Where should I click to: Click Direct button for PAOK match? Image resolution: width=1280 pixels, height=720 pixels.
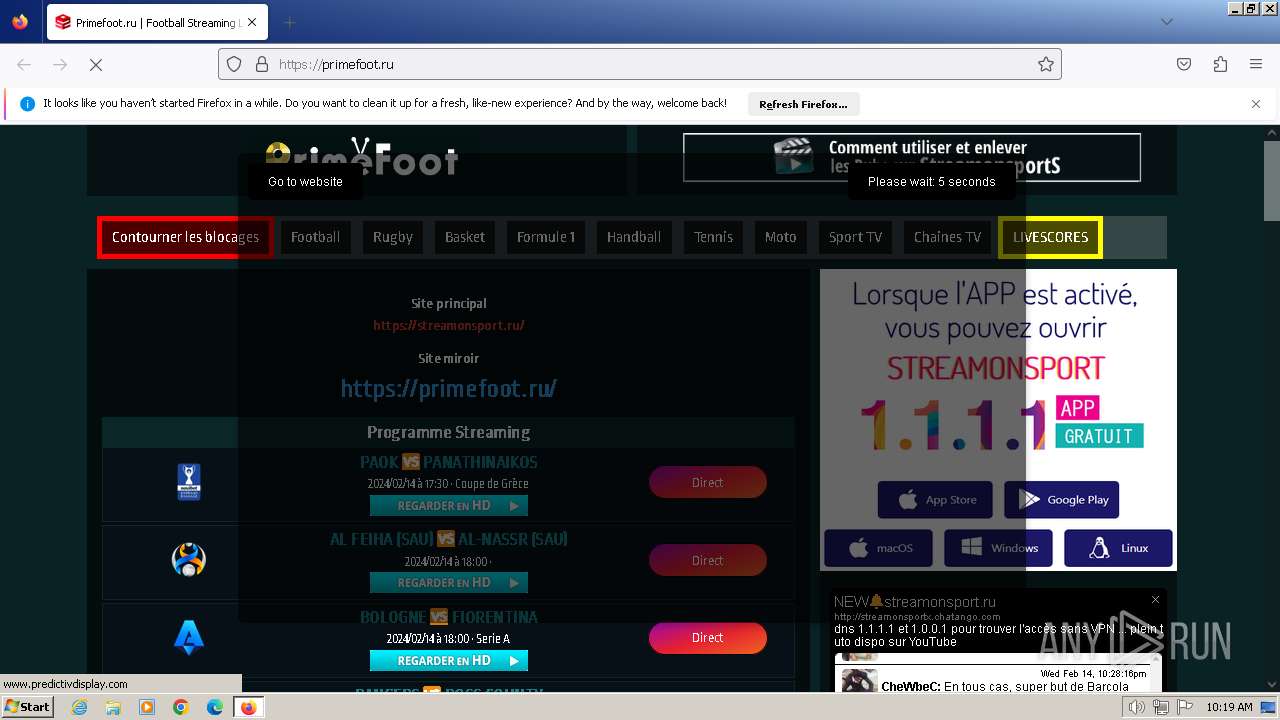pos(708,482)
